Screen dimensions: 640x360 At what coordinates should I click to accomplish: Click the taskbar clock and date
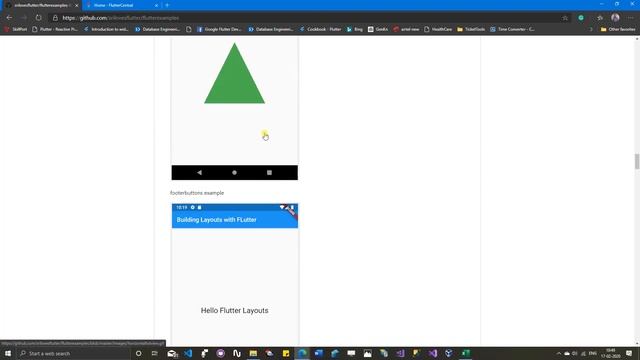tap(611, 353)
